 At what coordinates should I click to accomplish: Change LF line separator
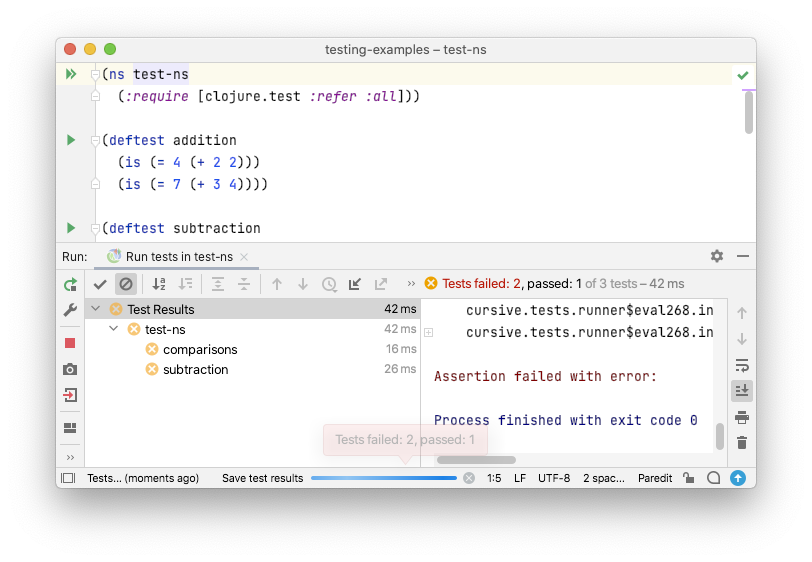coord(520,478)
